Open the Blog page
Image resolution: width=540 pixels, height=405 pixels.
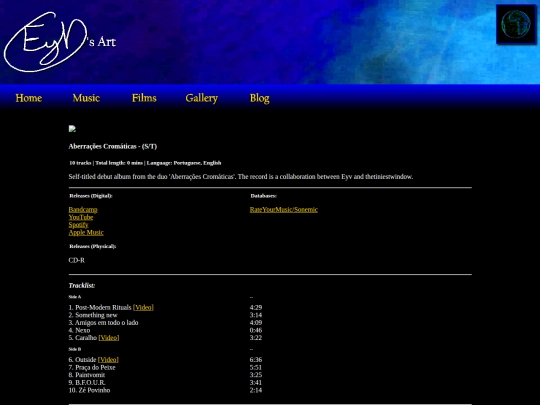(259, 98)
